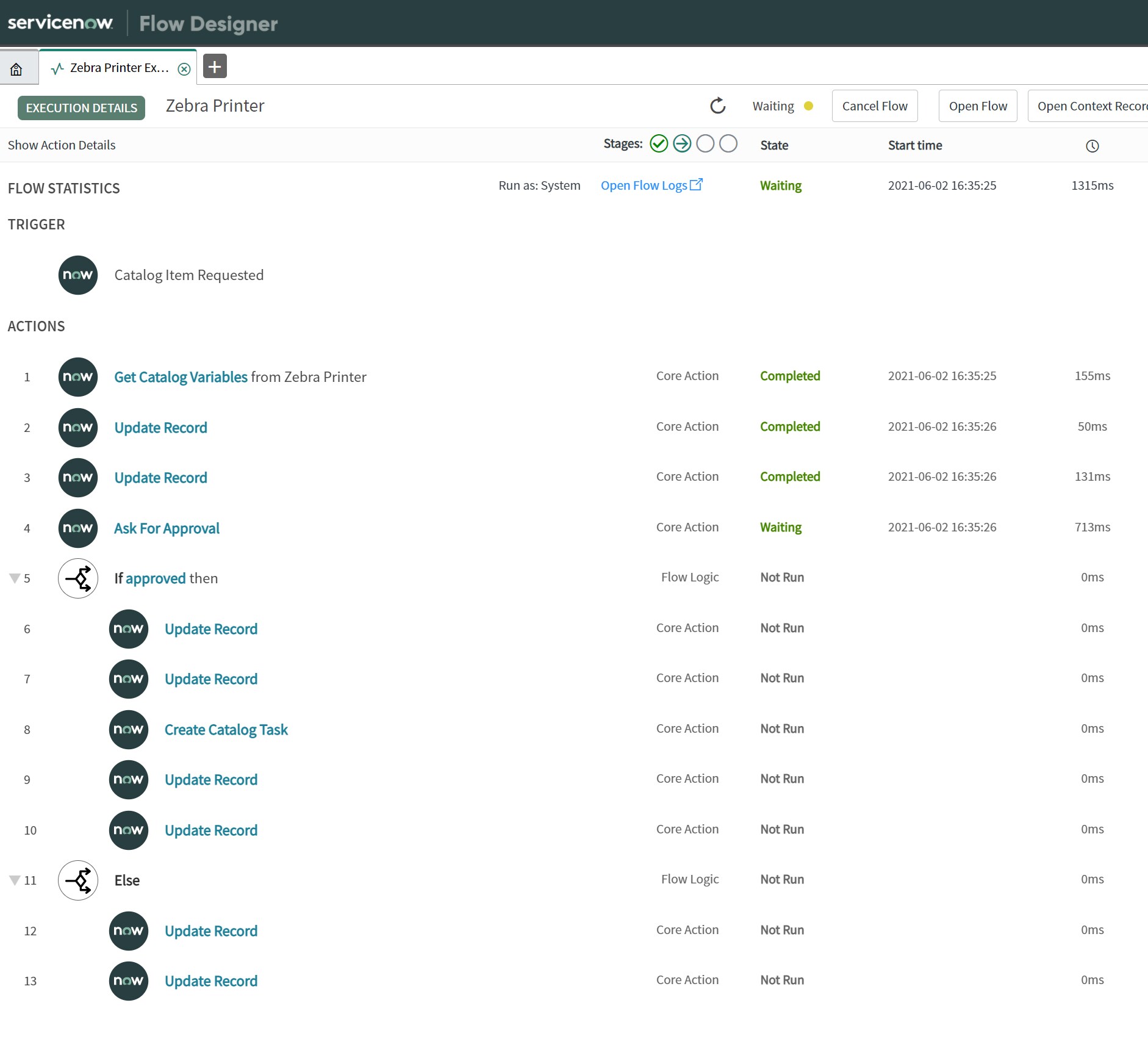Screen dimensions: 1148x1050
Task: Click Show Action Details
Action: (x=62, y=145)
